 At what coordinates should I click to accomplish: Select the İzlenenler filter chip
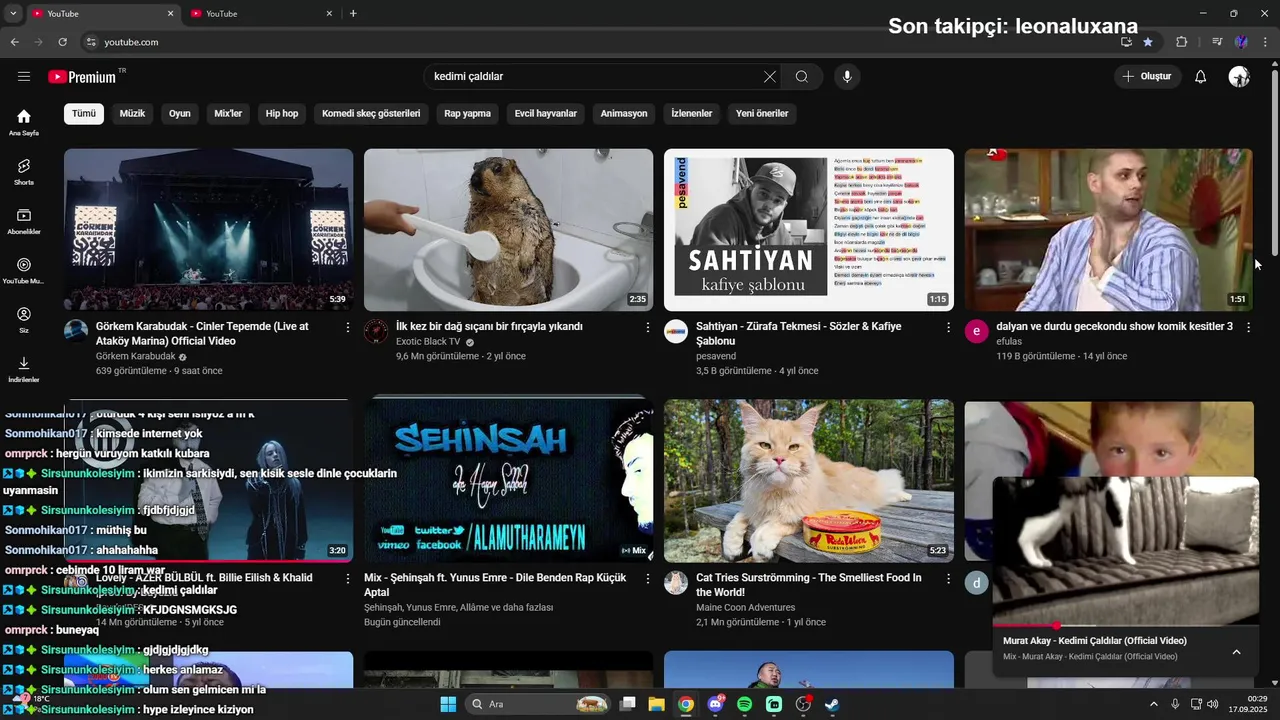(692, 113)
